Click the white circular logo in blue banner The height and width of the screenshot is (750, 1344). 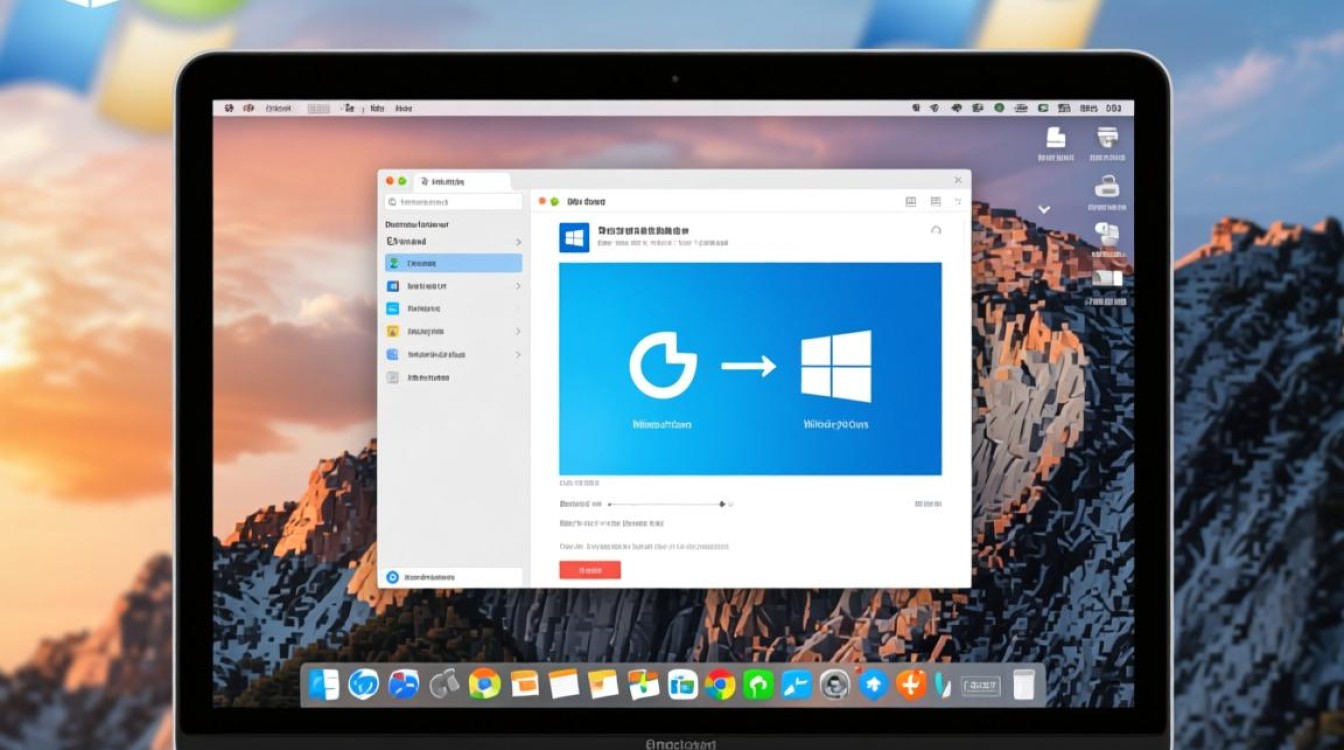[x=662, y=366]
